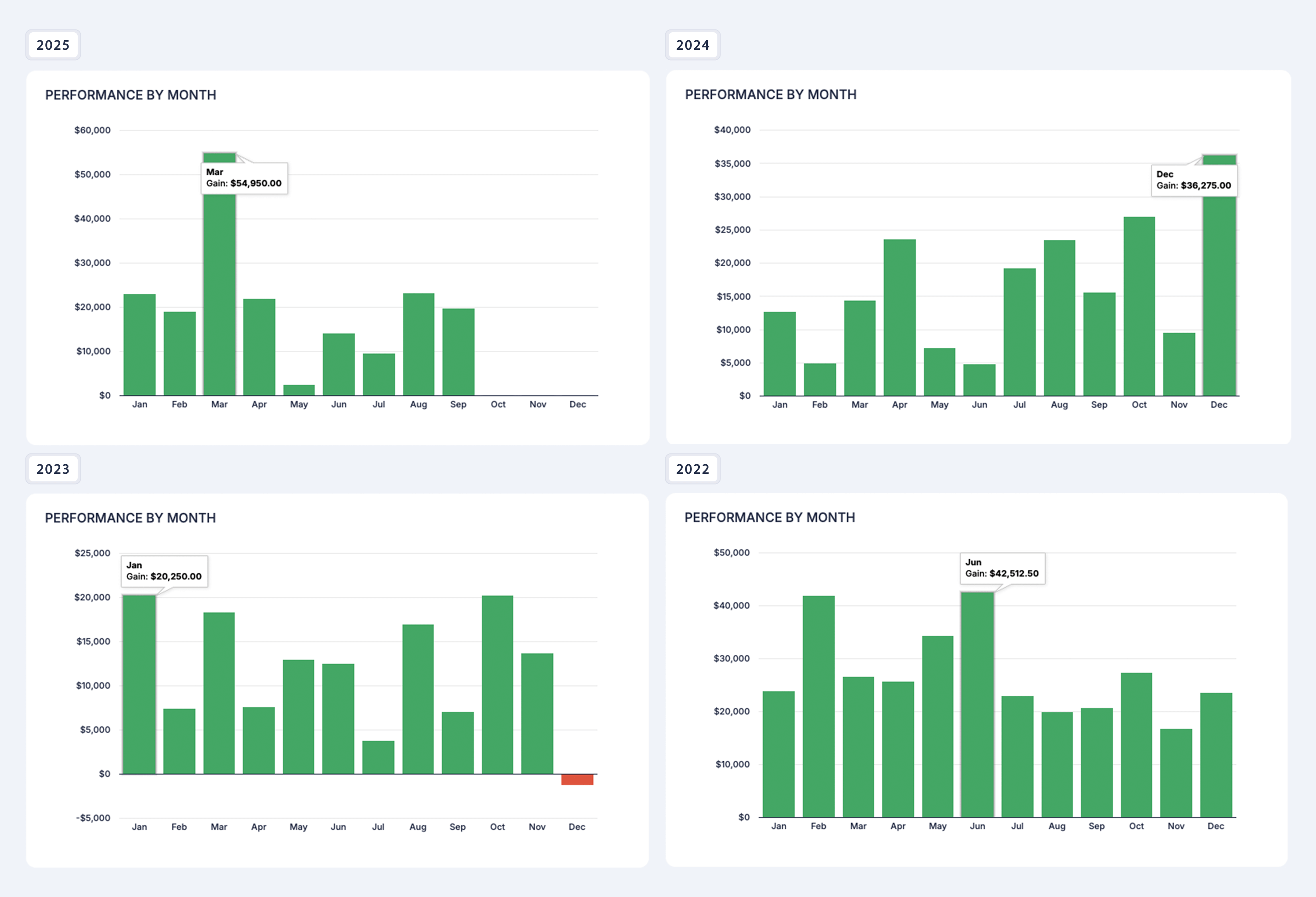This screenshot has height=897, width=1316.
Task: Click the December bar in 2024 chart
Action: click(x=1219, y=294)
